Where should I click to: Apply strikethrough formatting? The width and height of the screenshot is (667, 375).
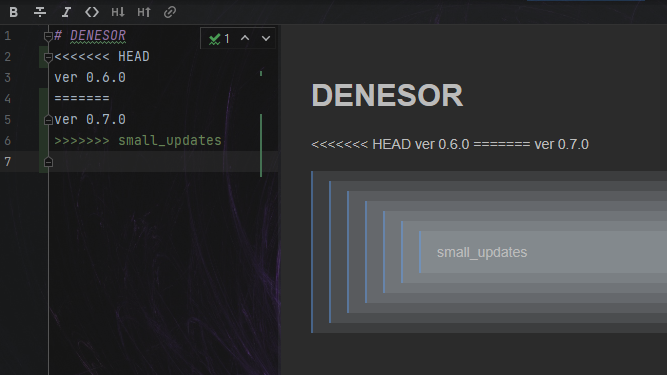pyautogui.click(x=40, y=12)
